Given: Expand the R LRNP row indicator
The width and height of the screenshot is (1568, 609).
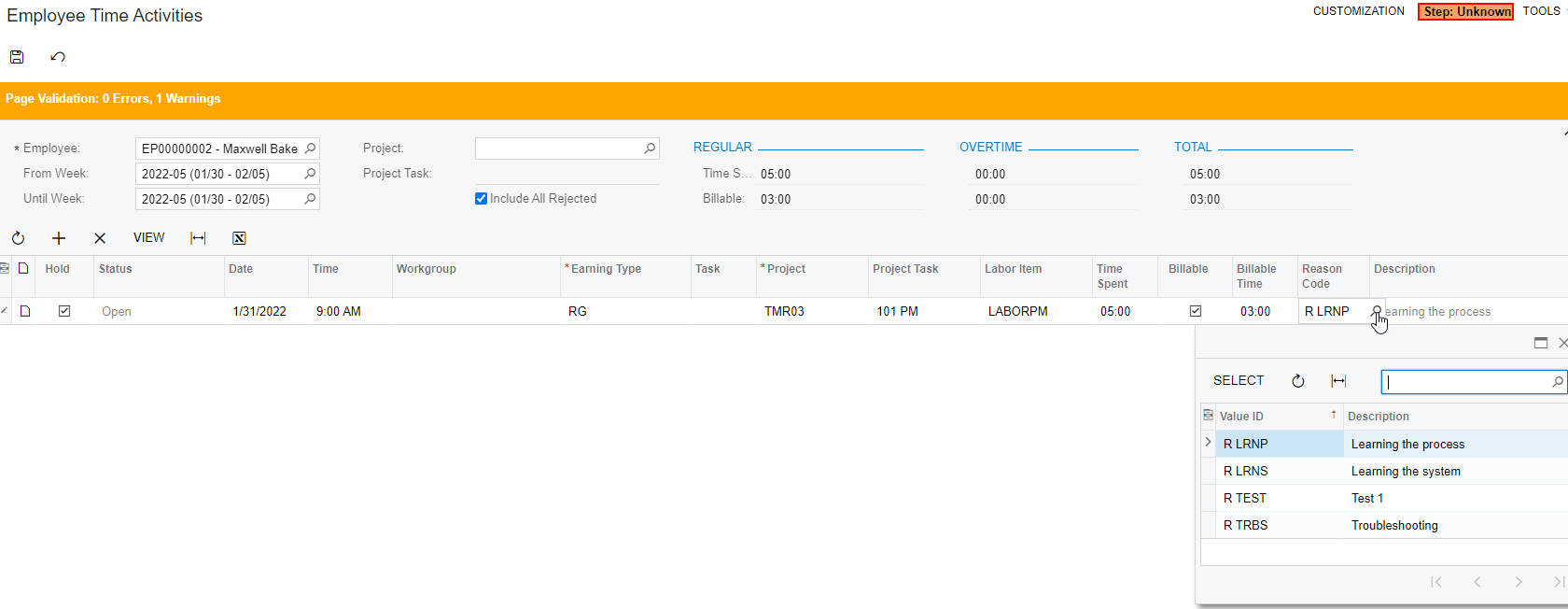Looking at the screenshot, I should click(1208, 443).
